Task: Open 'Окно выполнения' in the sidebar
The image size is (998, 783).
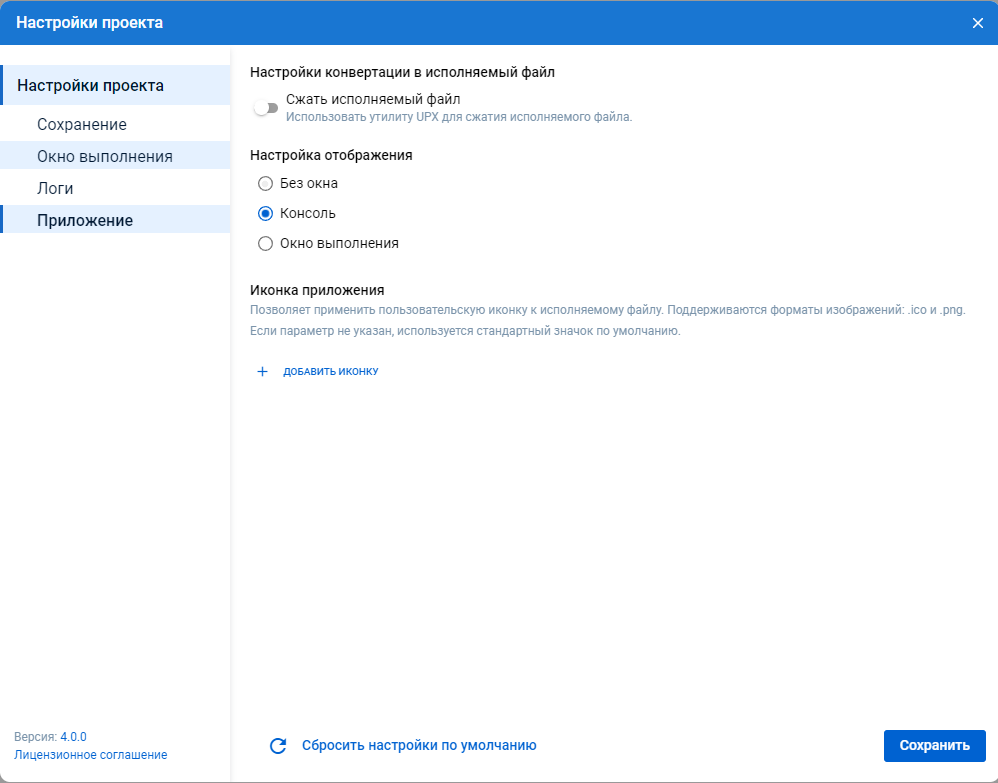Action: coord(115,156)
